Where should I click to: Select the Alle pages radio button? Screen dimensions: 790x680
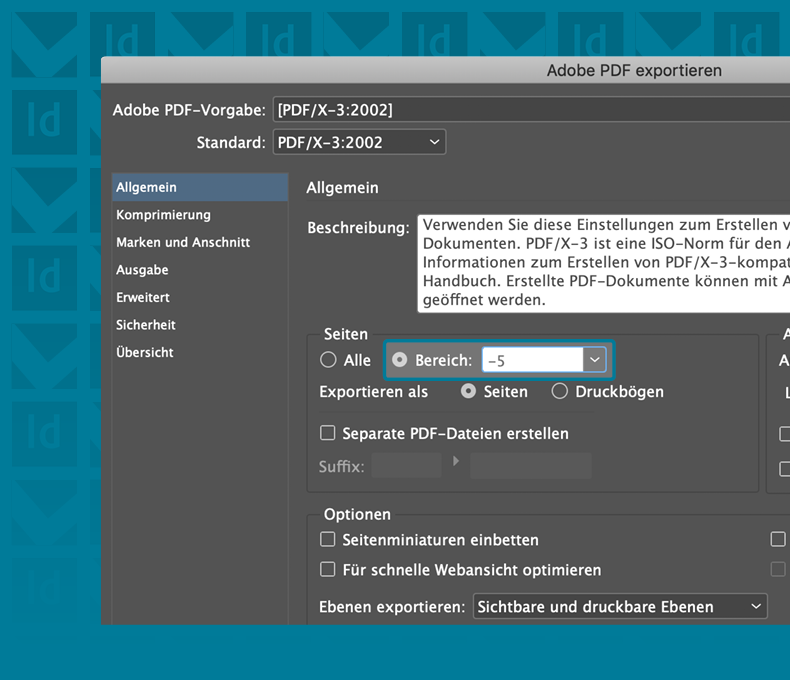(328, 360)
